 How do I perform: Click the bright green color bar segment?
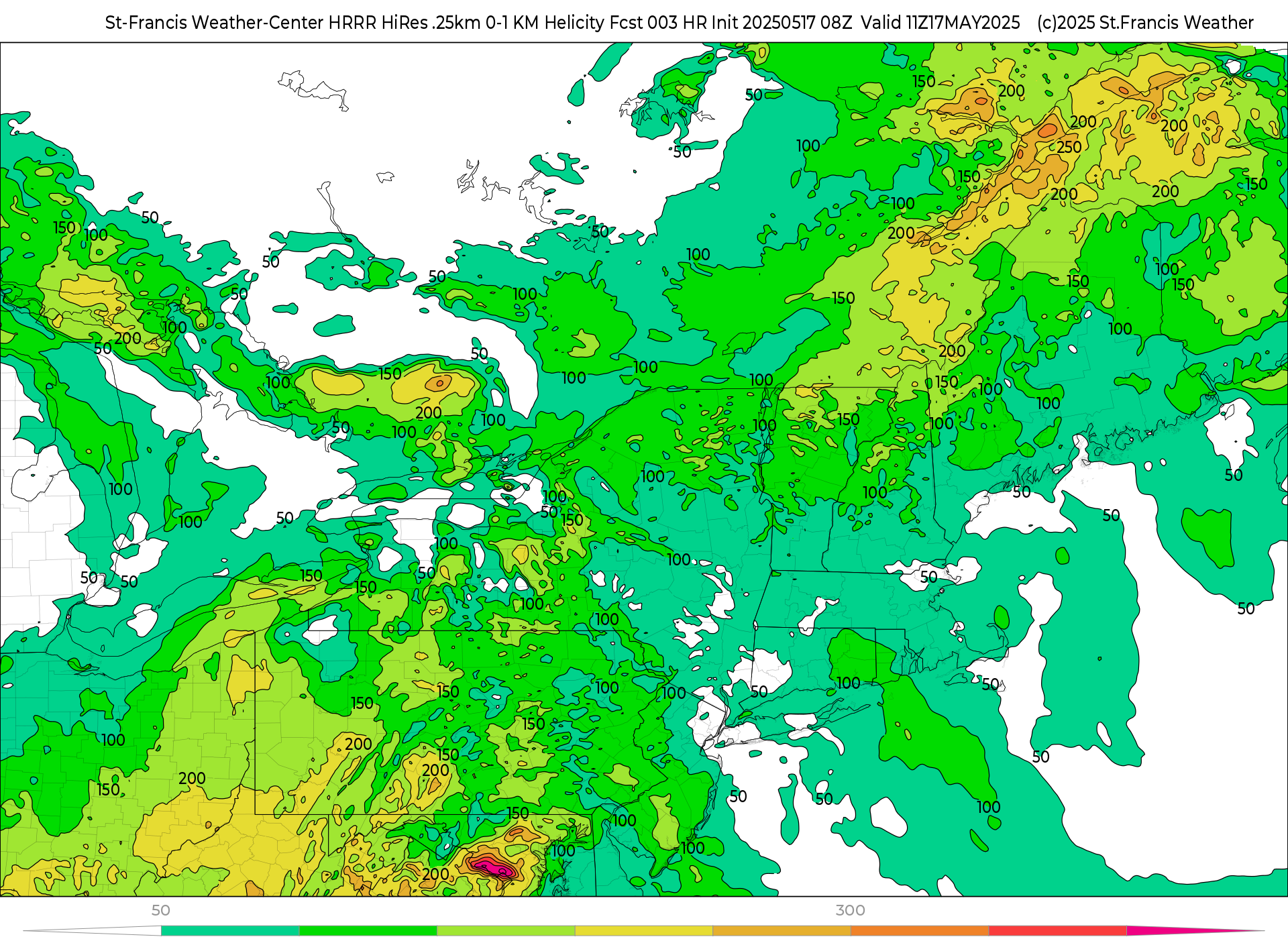(x=368, y=930)
